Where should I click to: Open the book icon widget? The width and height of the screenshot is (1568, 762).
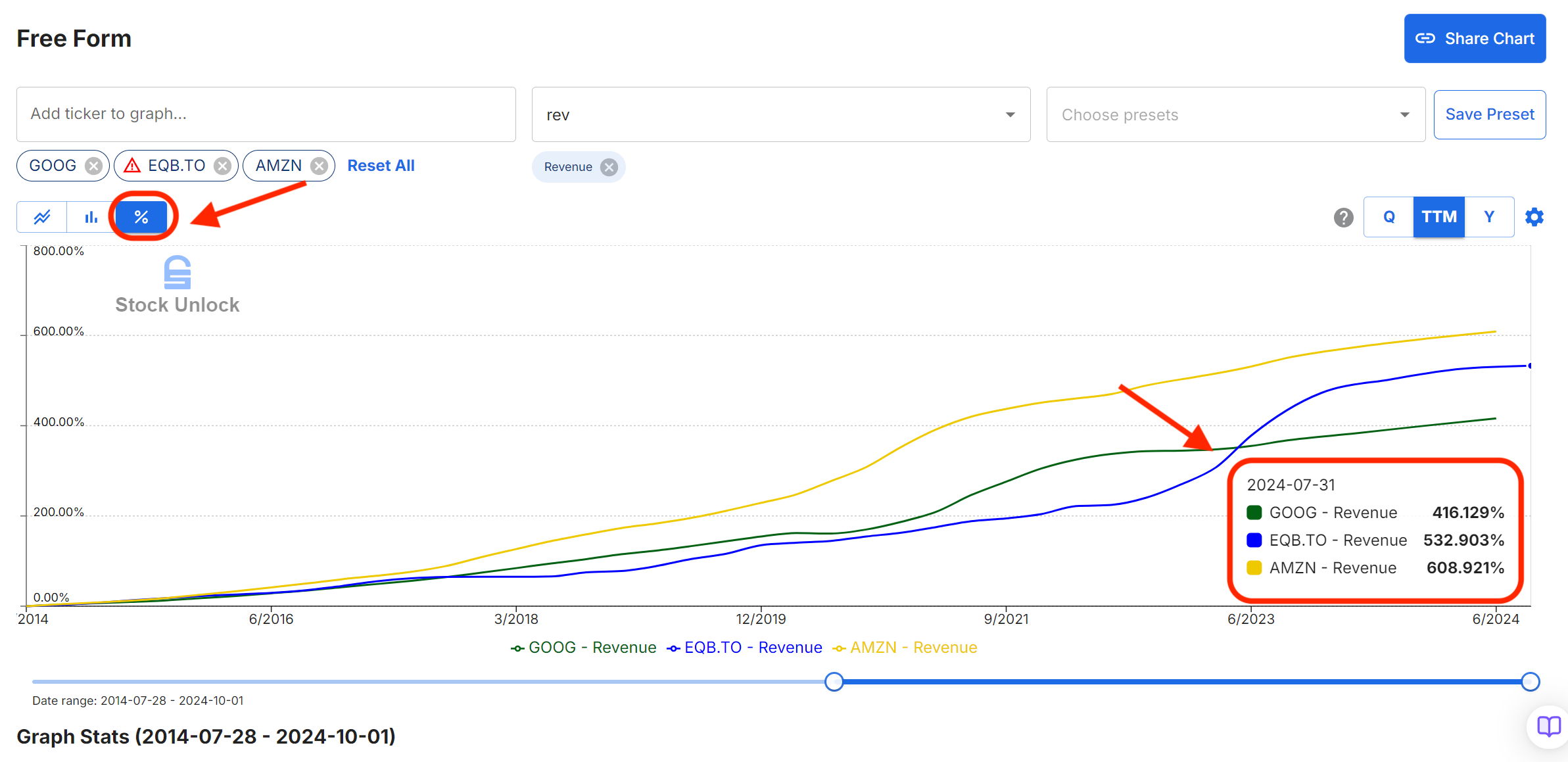pyautogui.click(x=1549, y=726)
